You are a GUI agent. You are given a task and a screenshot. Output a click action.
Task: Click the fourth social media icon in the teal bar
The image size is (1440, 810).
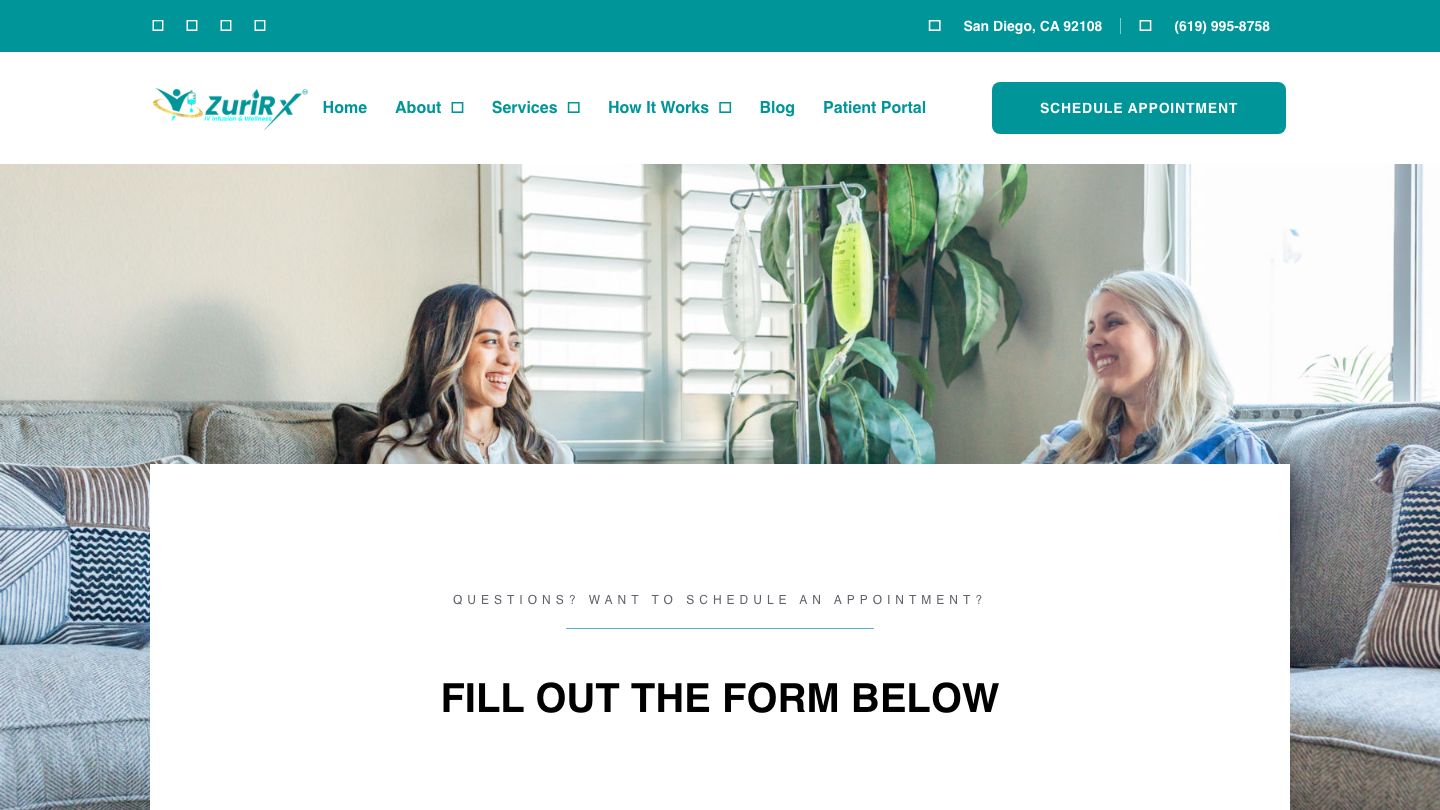click(x=260, y=26)
